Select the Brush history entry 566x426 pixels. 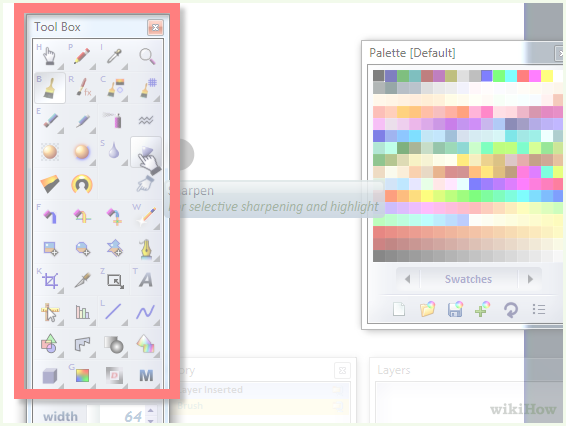(263, 406)
